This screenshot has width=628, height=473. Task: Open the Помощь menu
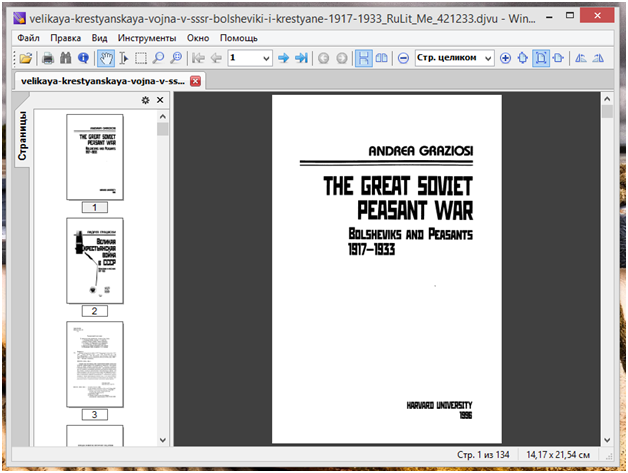click(239, 38)
